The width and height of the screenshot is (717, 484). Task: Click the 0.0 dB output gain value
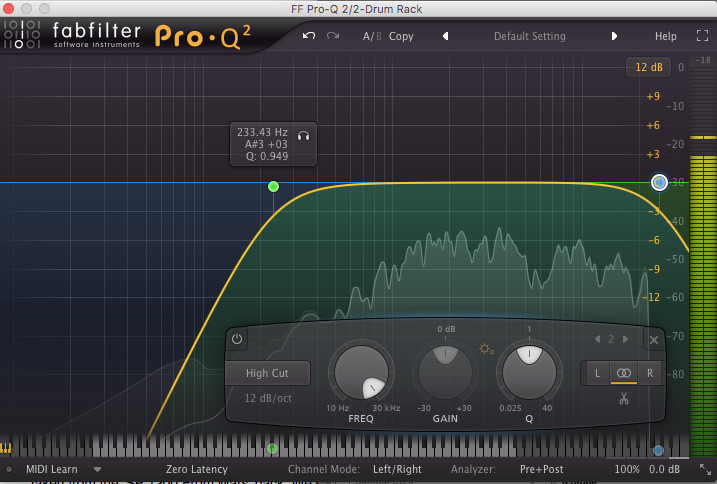point(664,469)
